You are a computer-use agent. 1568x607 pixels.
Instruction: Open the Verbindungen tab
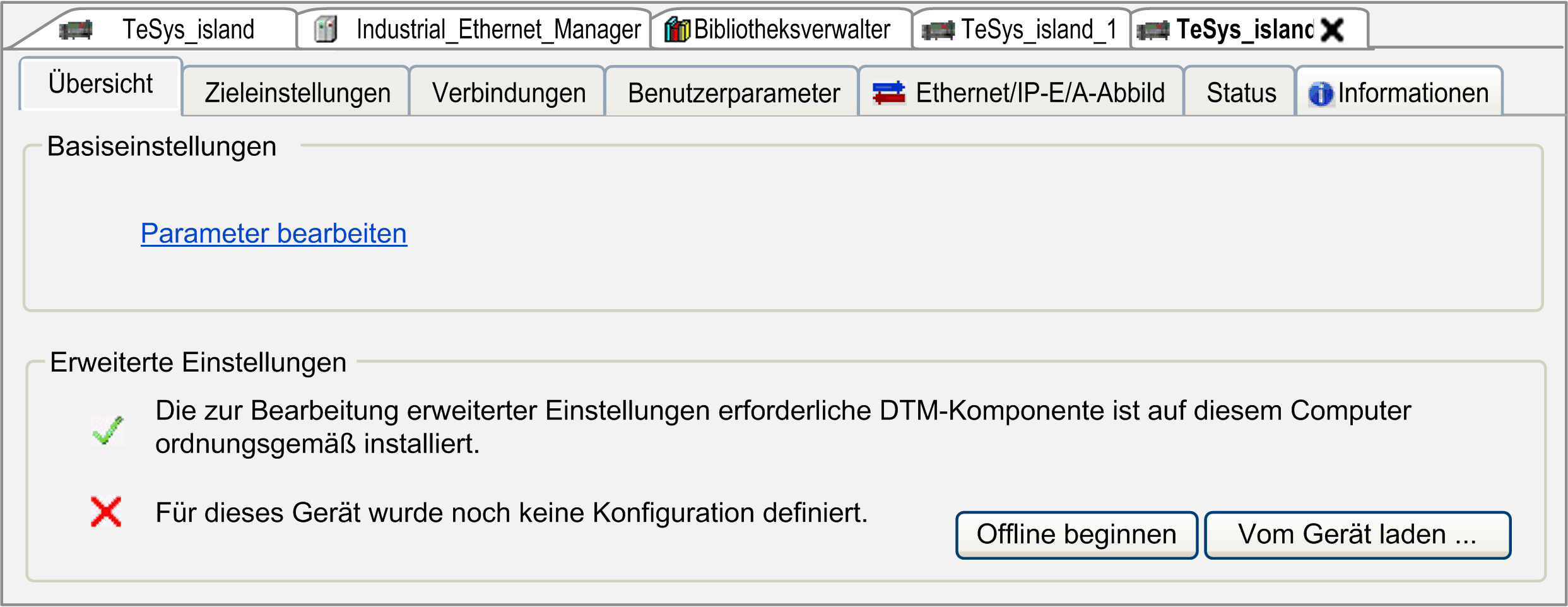click(509, 93)
